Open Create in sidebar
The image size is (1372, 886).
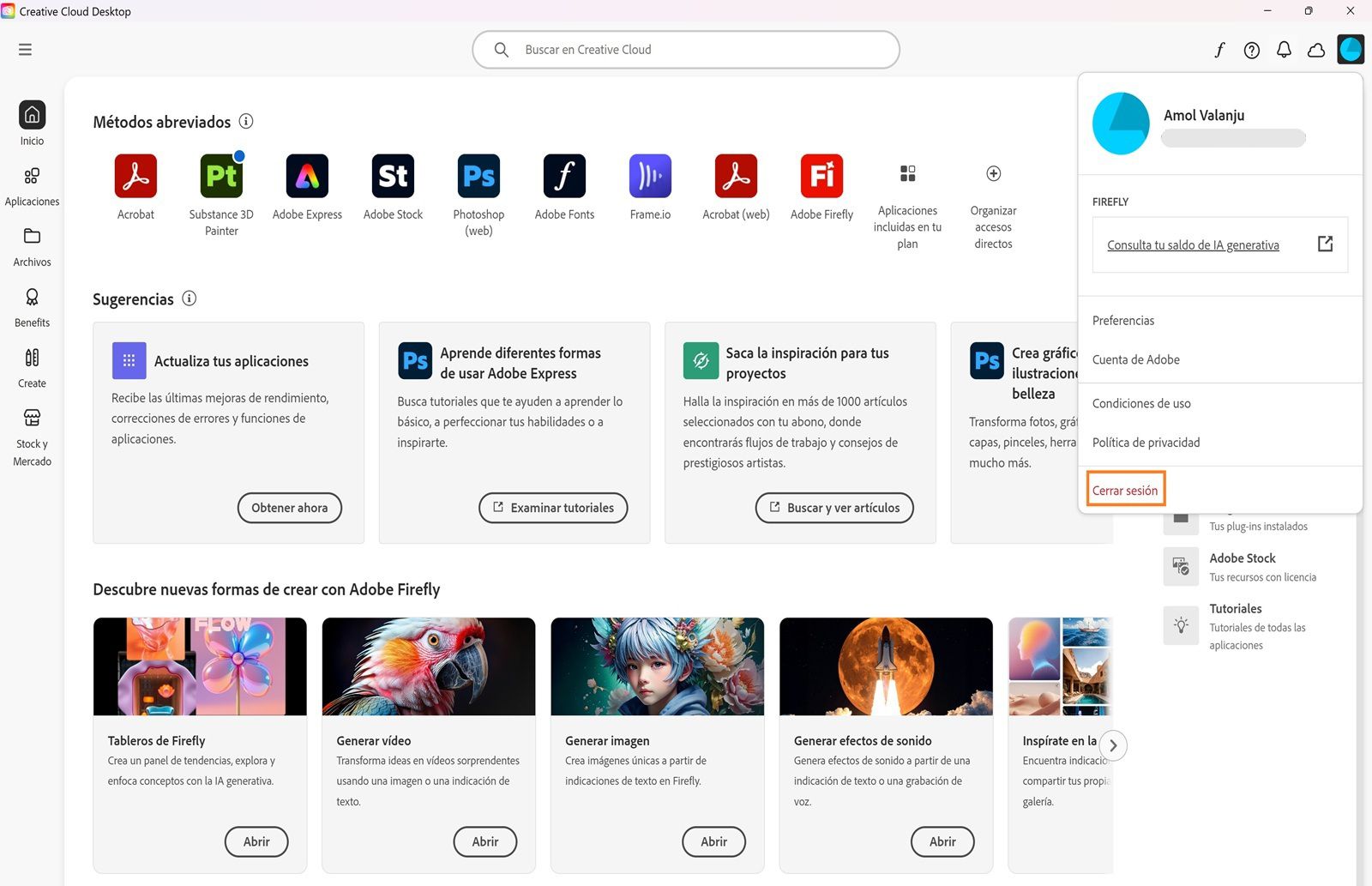[x=32, y=368]
